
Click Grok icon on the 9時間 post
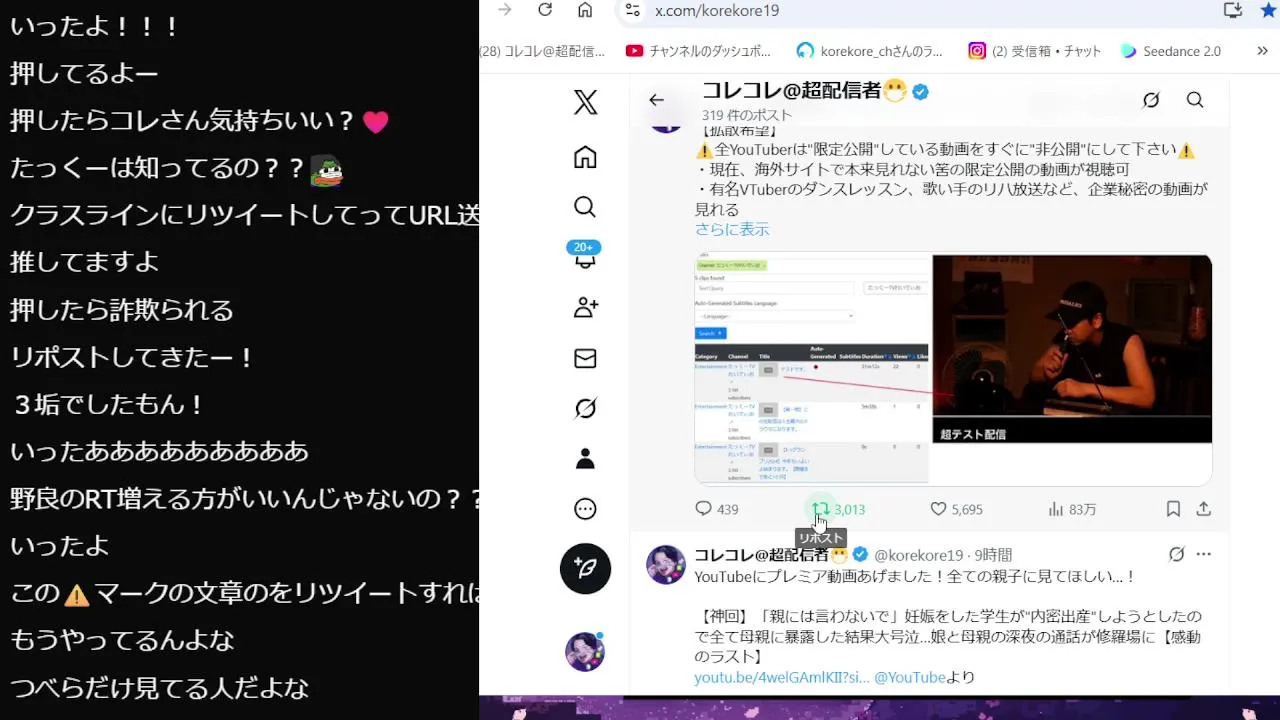tap(1177, 554)
